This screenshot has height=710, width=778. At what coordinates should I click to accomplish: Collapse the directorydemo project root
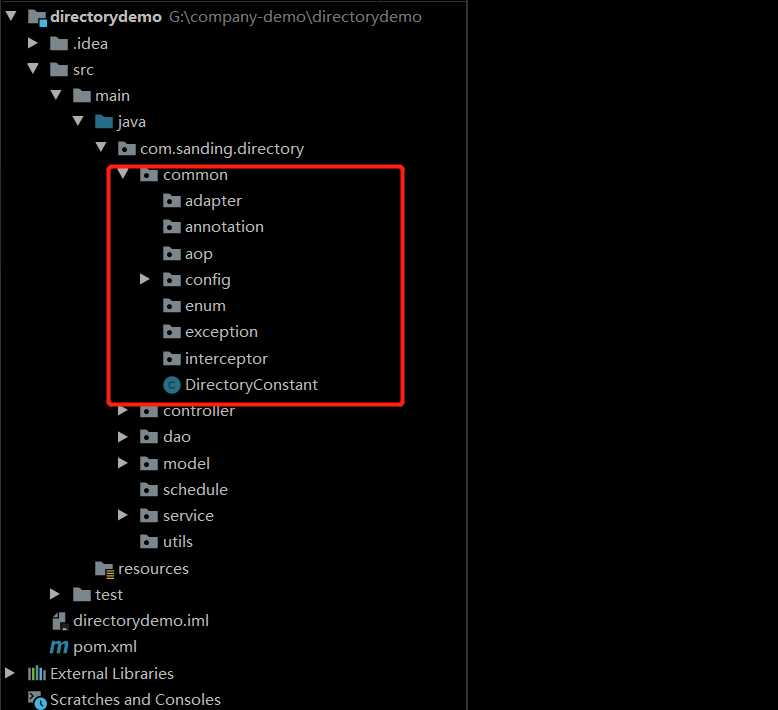pos(11,16)
